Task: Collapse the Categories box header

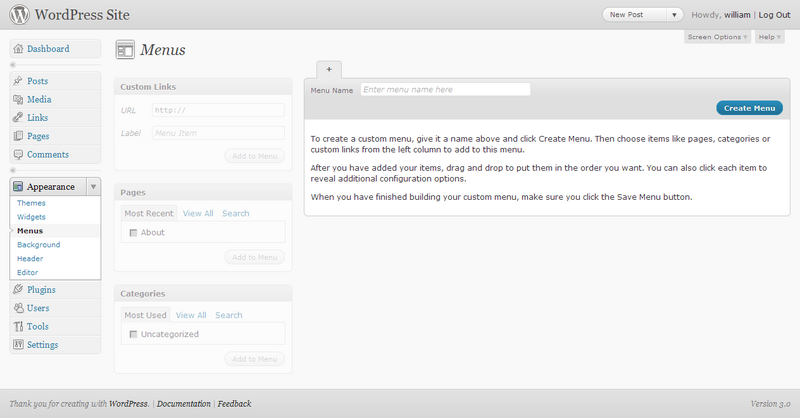Action: [x=203, y=293]
